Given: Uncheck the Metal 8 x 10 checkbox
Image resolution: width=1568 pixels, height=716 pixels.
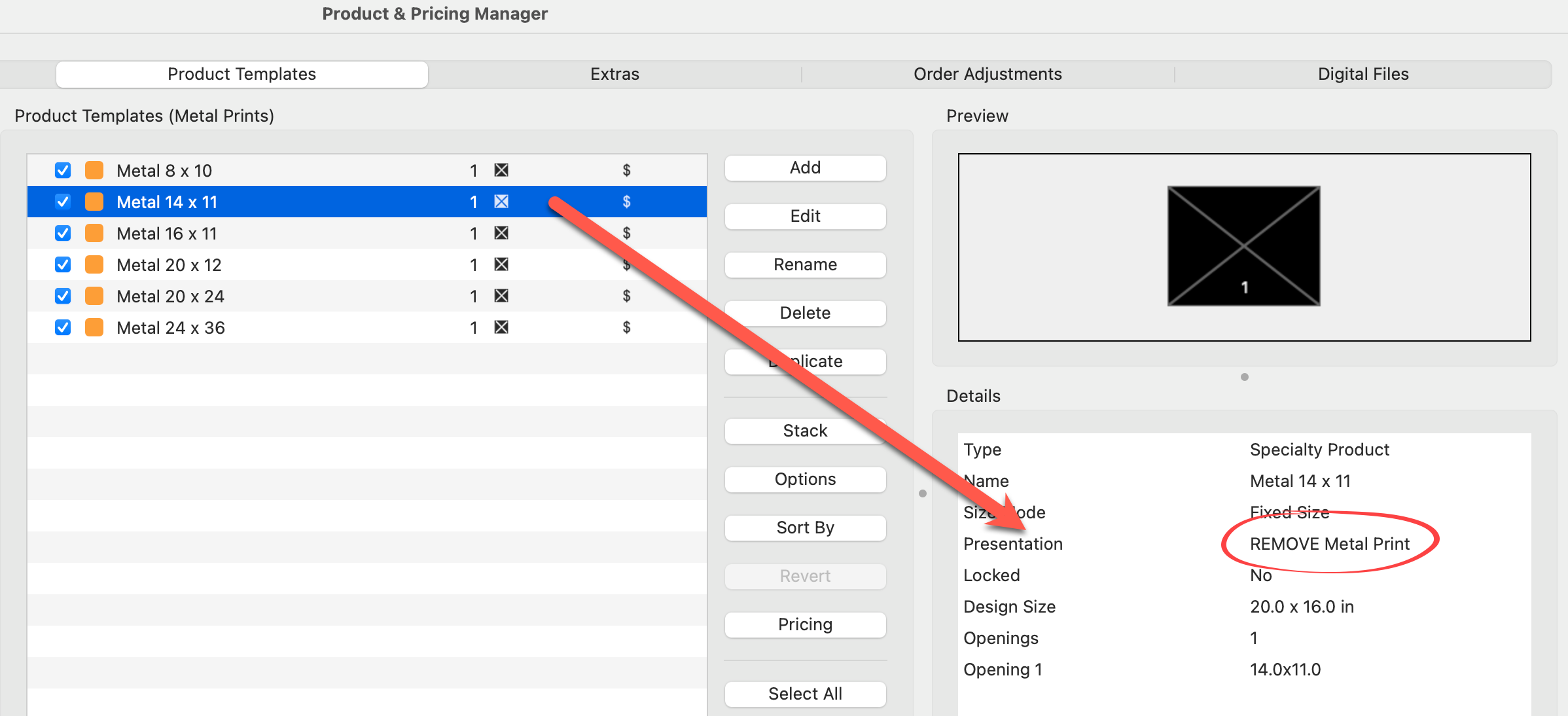Looking at the screenshot, I should [63, 170].
